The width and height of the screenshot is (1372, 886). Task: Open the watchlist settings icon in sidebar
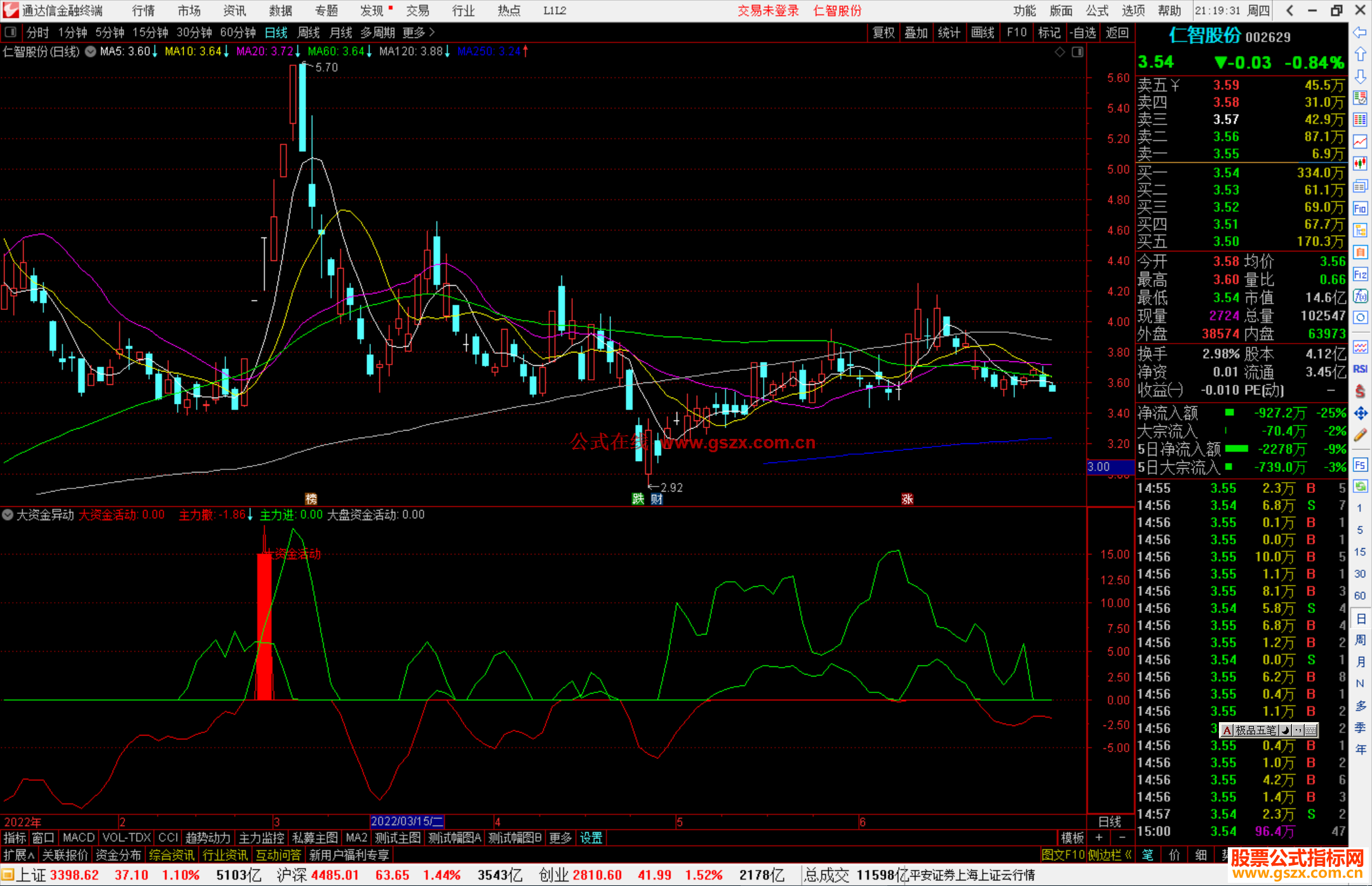(1360, 98)
